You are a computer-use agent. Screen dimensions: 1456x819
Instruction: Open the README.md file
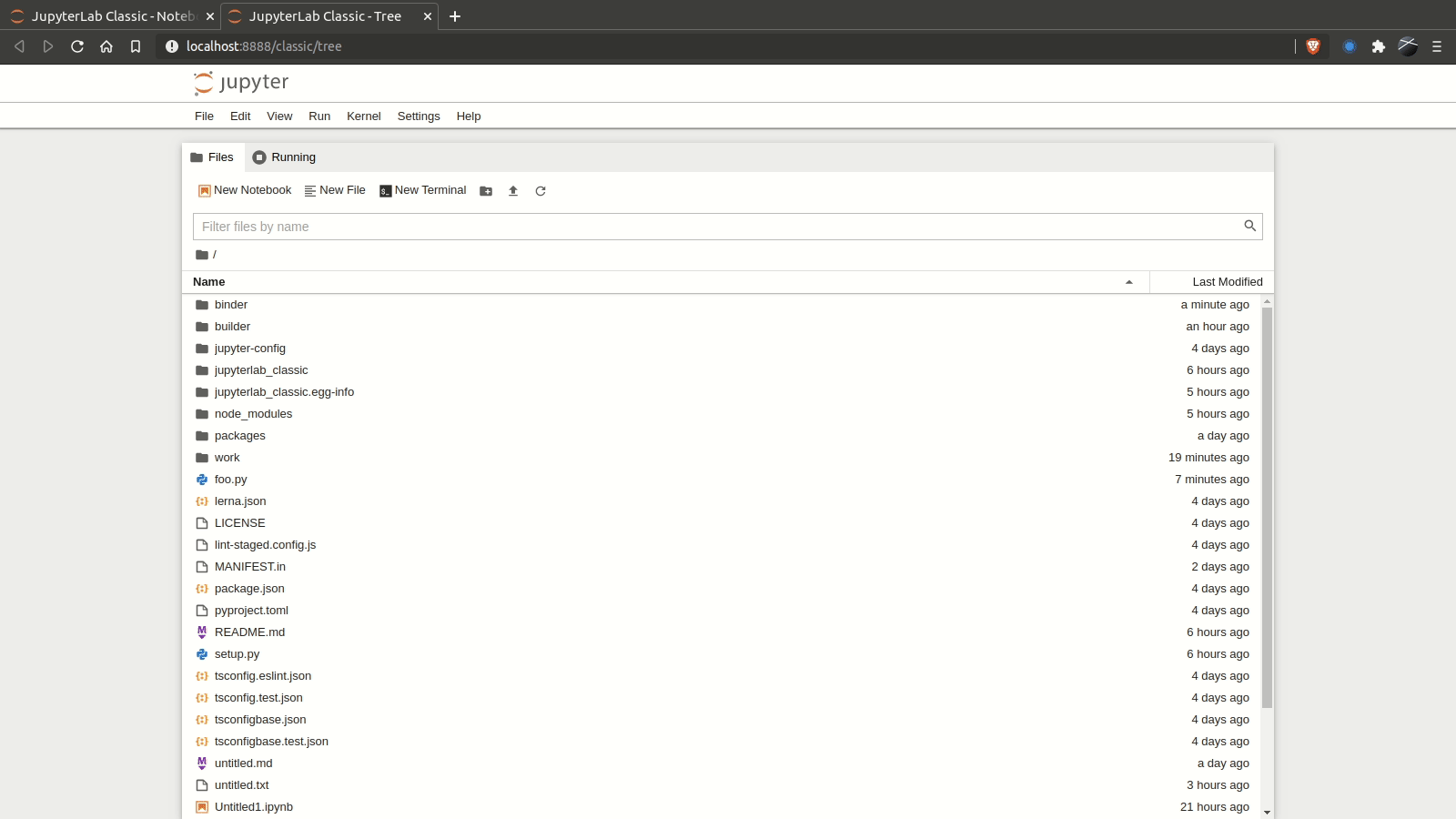tap(250, 632)
